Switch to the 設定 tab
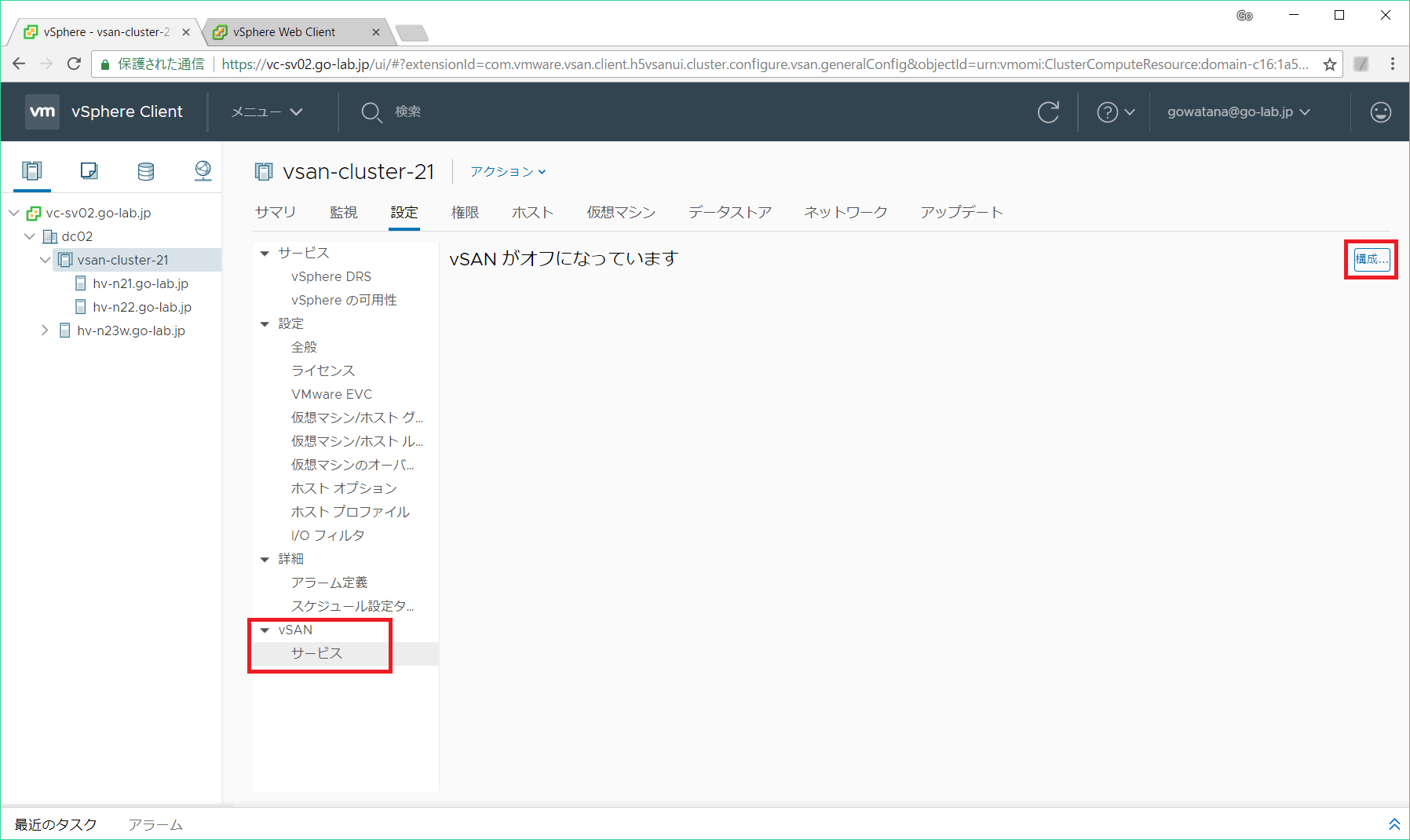Image resolution: width=1410 pixels, height=840 pixels. tap(404, 212)
